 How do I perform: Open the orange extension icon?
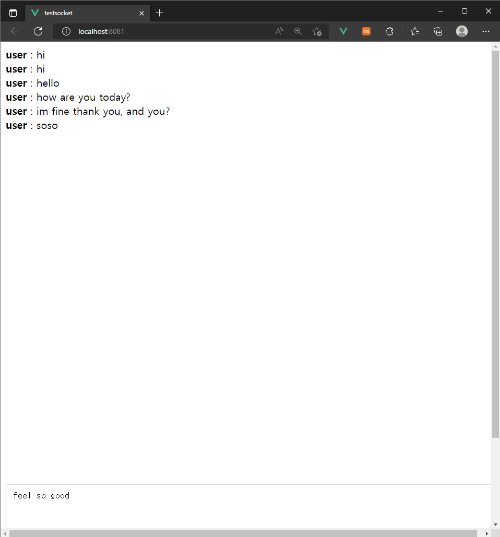pos(366,32)
